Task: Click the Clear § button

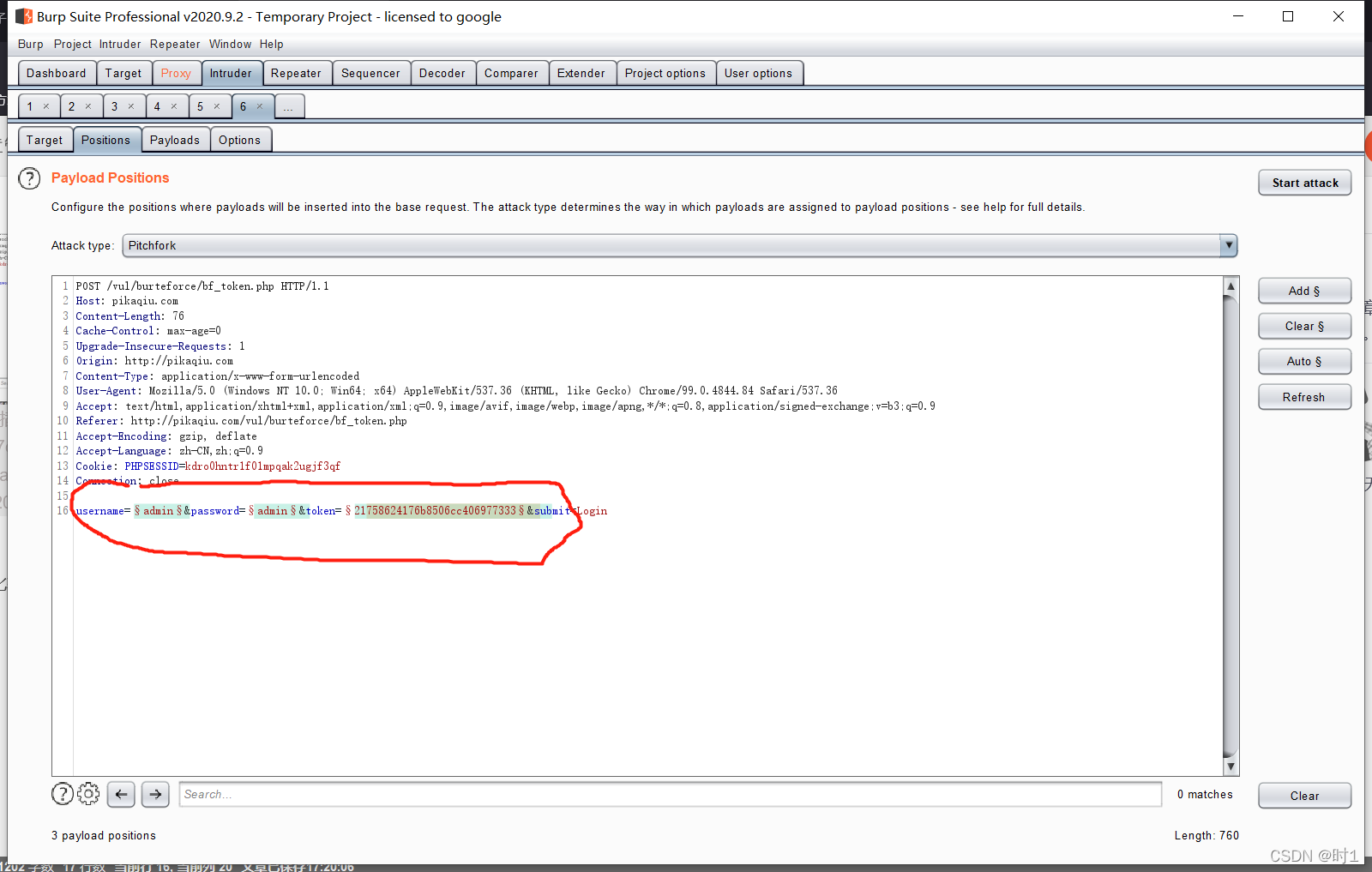Action: point(1305,326)
